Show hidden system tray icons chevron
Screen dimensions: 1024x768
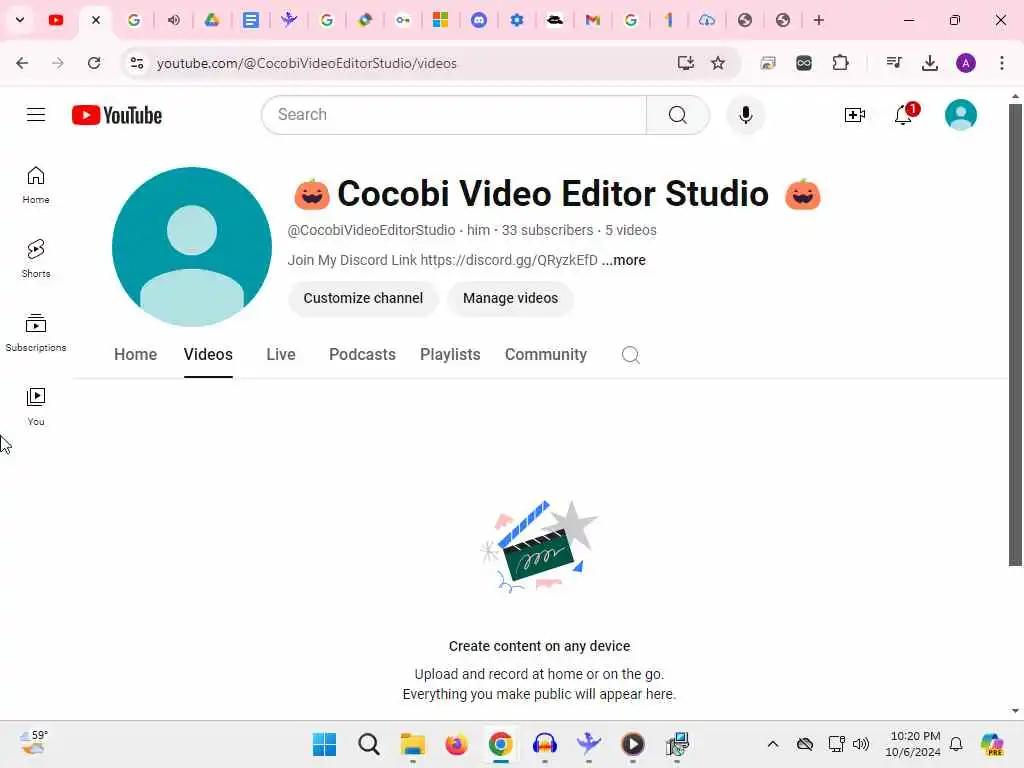pyautogui.click(x=773, y=744)
